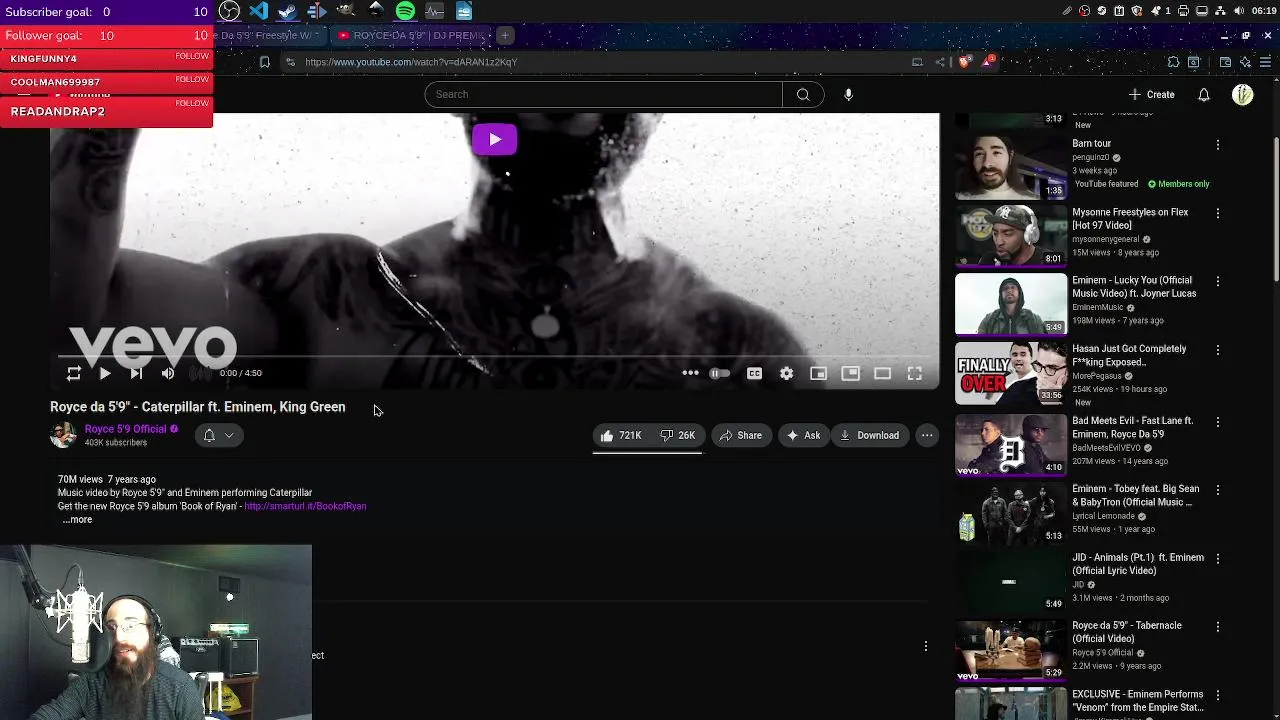Open a new browser tab with plus

coord(505,35)
